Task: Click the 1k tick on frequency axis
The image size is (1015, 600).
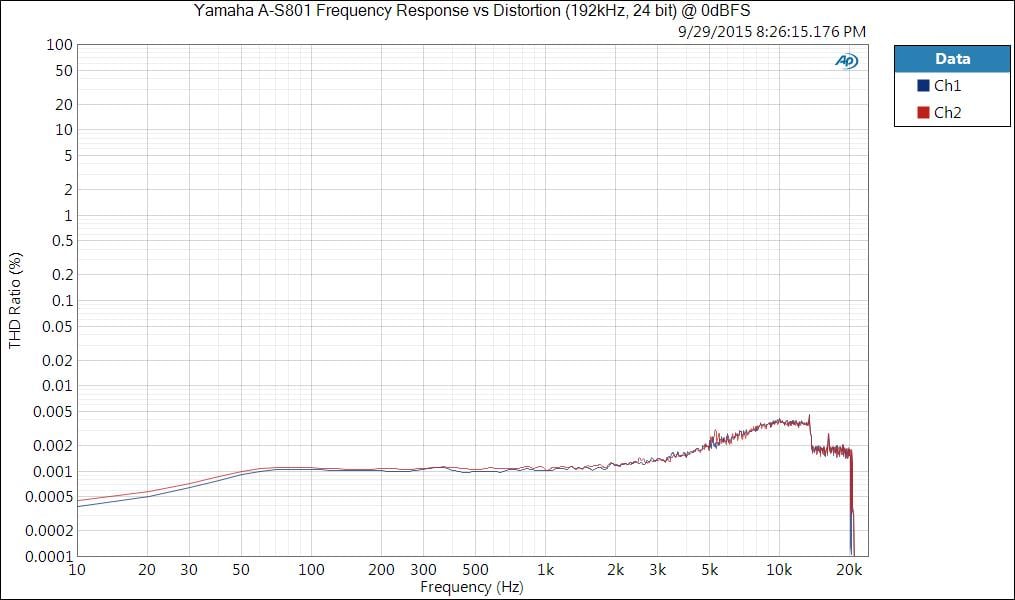Action: (545, 570)
